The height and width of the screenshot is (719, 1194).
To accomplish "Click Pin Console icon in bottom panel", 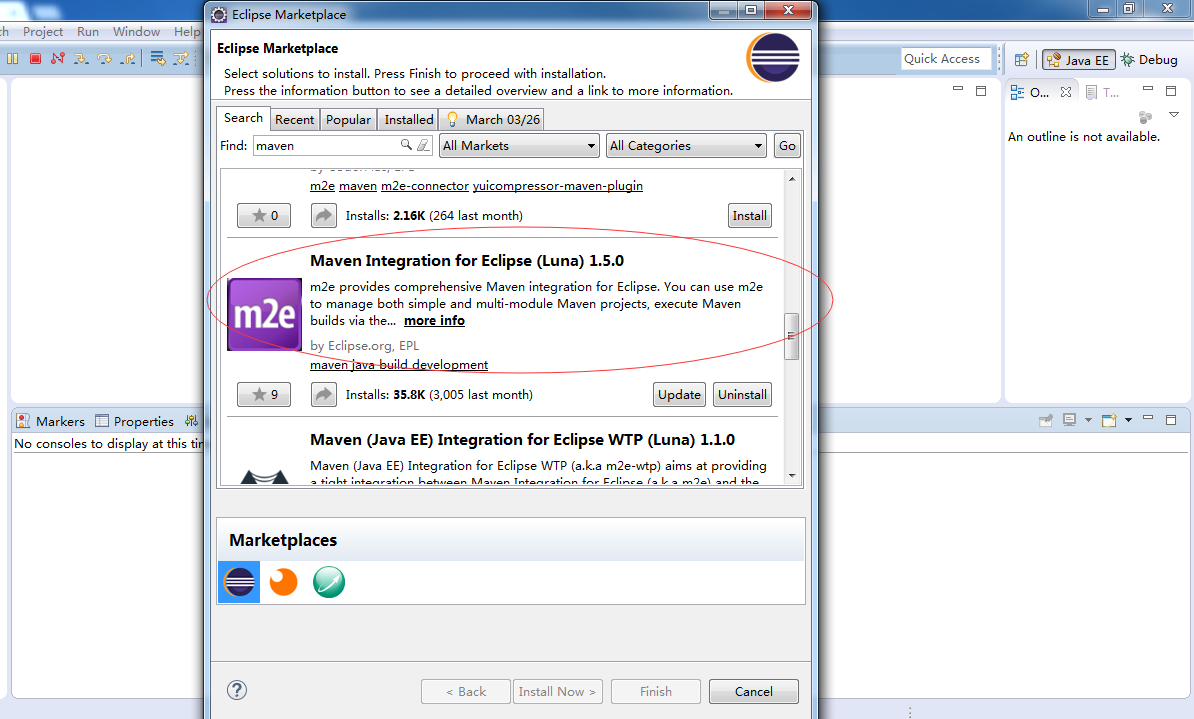I will click(1046, 420).
